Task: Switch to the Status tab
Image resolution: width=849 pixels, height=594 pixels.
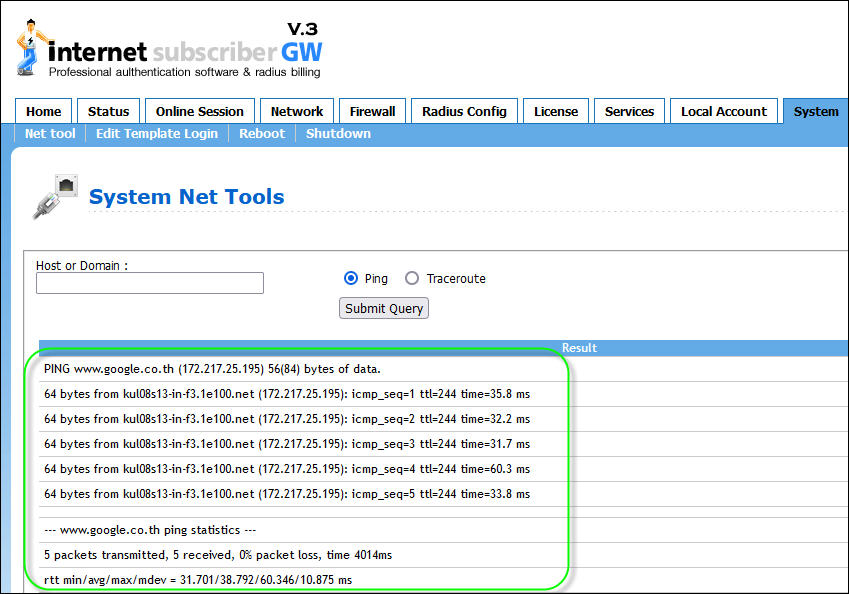Action: pos(108,112)
